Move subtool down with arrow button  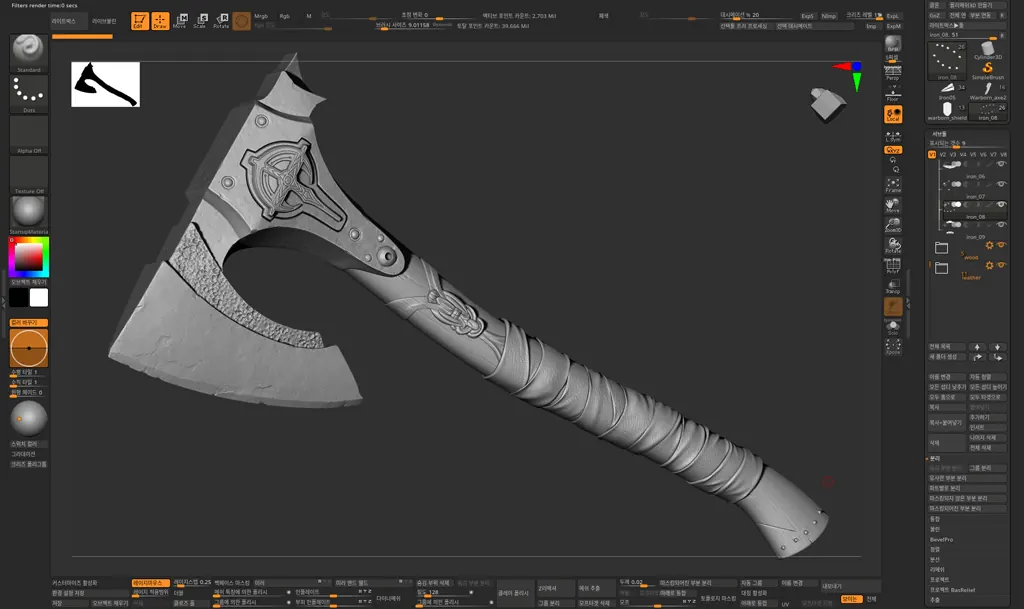(x=997, y=347)
